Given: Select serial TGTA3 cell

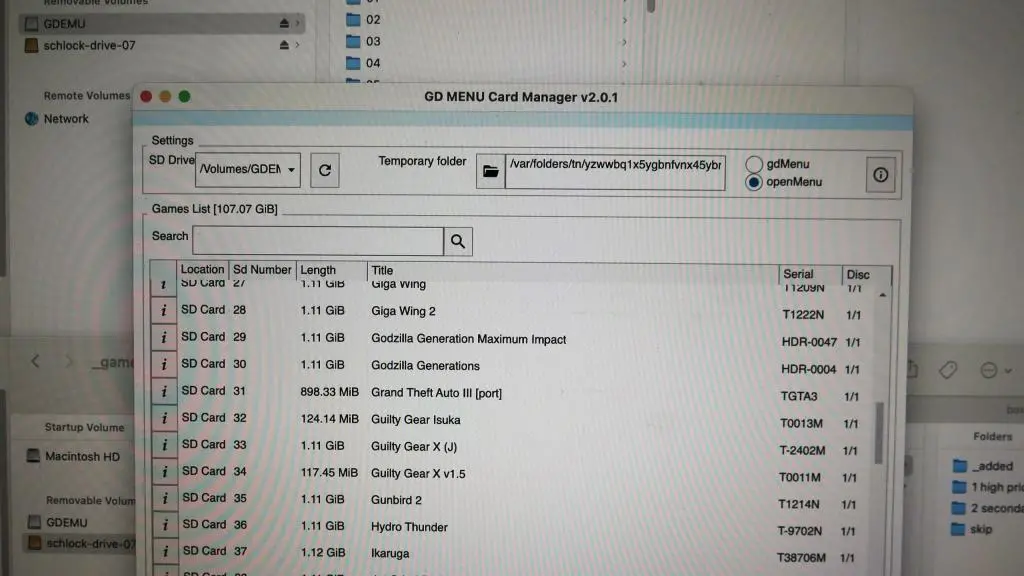Looking at the screenshot, I should [799, 396].
